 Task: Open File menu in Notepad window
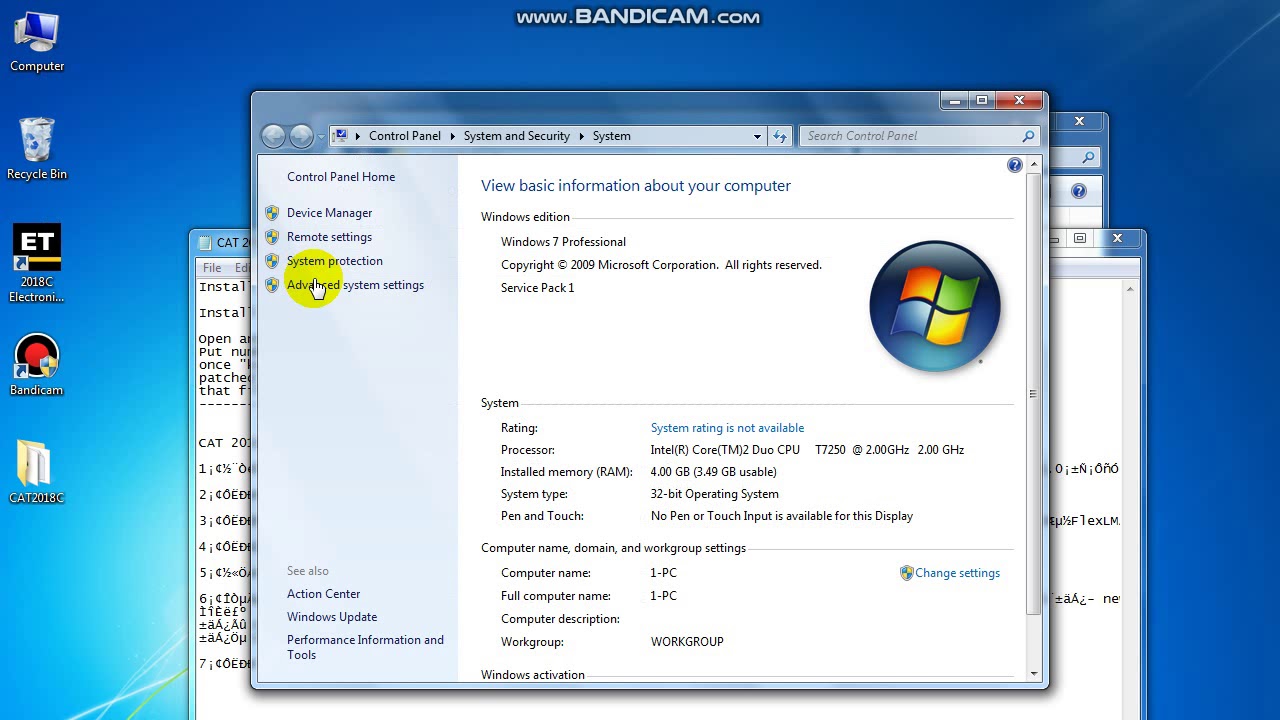212,268
